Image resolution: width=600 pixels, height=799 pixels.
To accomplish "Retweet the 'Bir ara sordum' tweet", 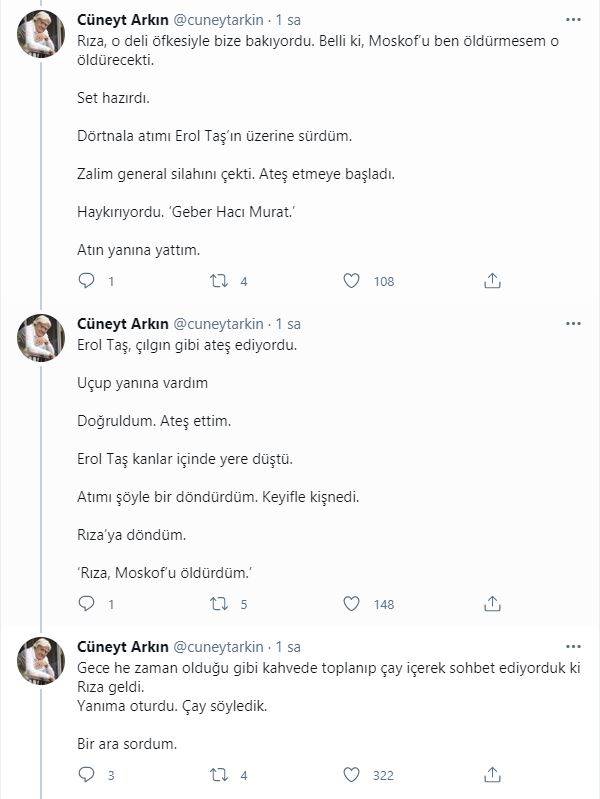I will [219, 774].
